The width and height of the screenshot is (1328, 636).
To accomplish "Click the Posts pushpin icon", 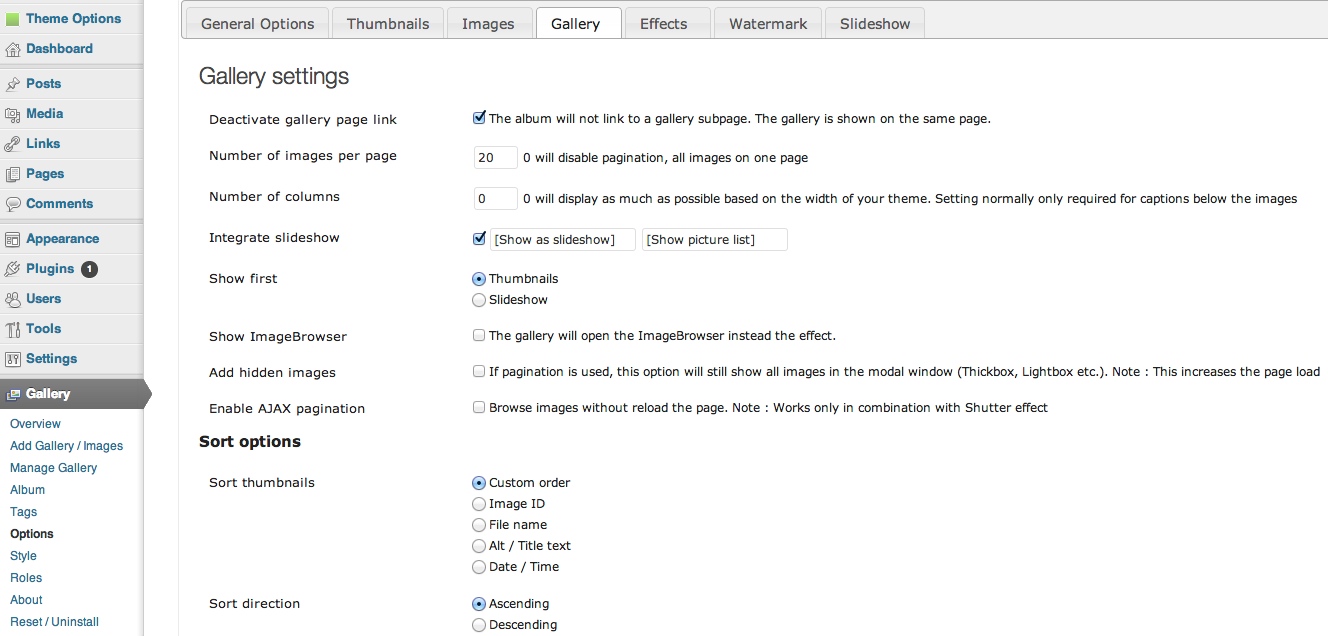I will point(12,84).
